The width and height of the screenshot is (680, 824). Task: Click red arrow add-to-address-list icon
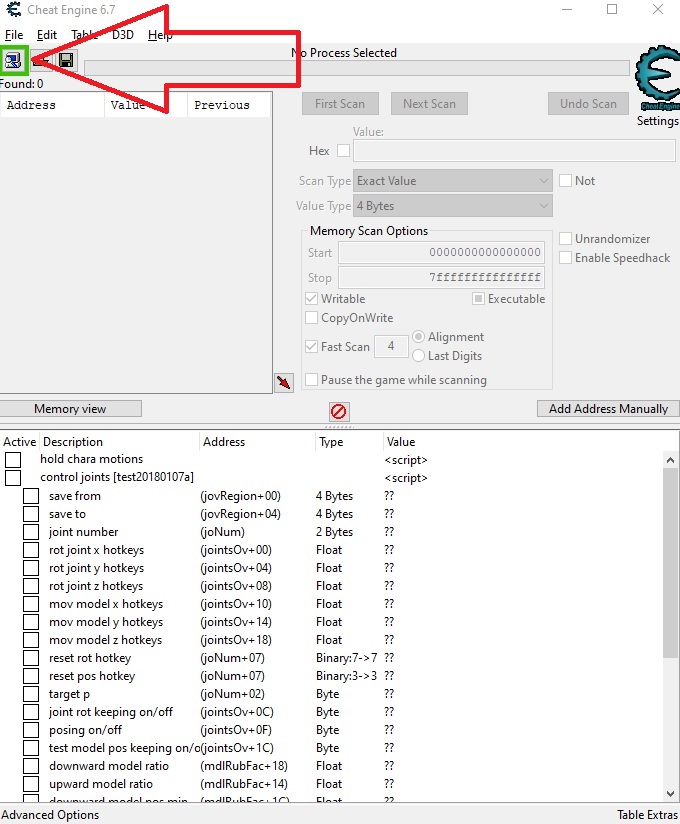(x=284, y=382)
